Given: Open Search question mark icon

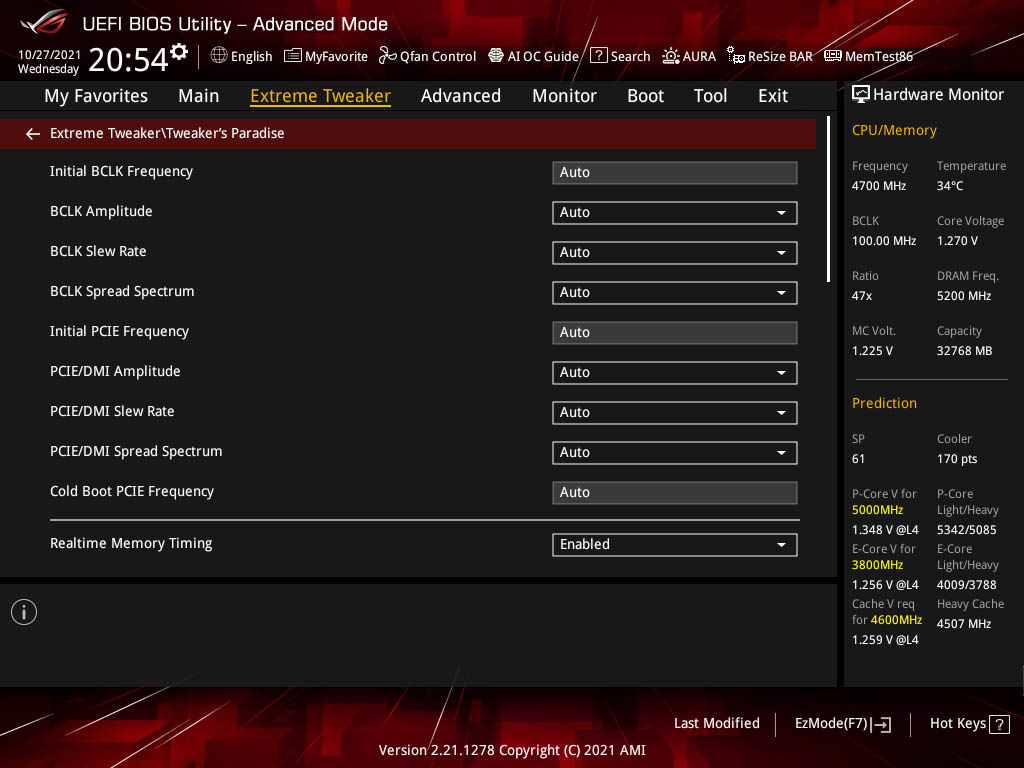Looking at the screenshot, I should point(599,56).
